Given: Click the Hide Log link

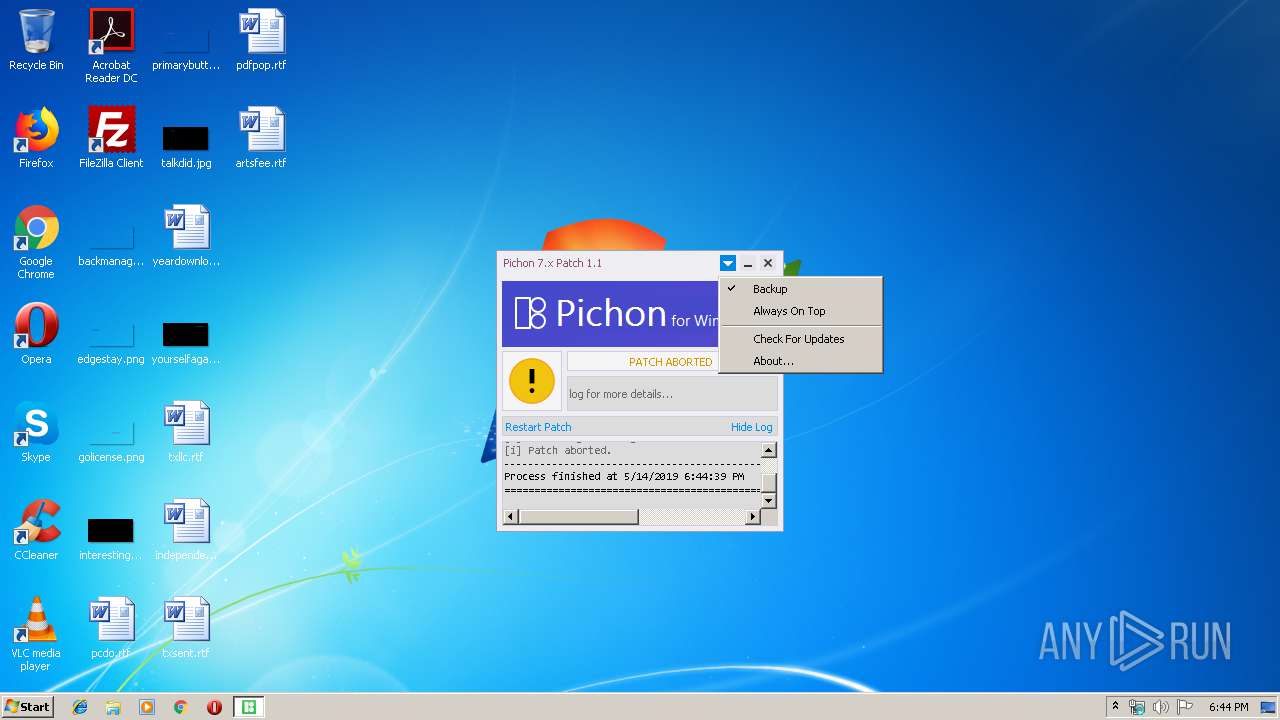Looking at the screenshot, I should pyautogui.click(x=751, y=427).
